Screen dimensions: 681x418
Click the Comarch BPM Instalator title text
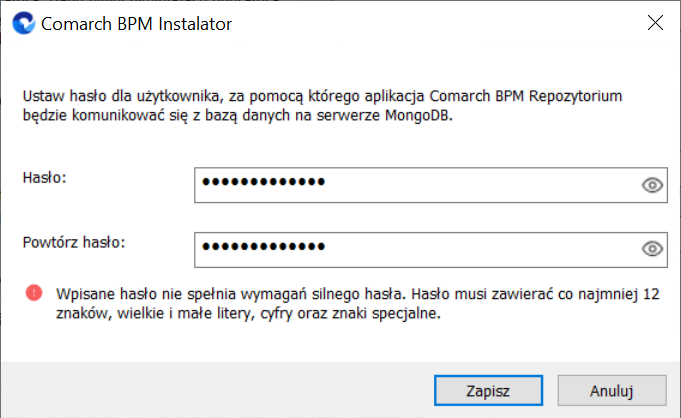coord(136,24)
